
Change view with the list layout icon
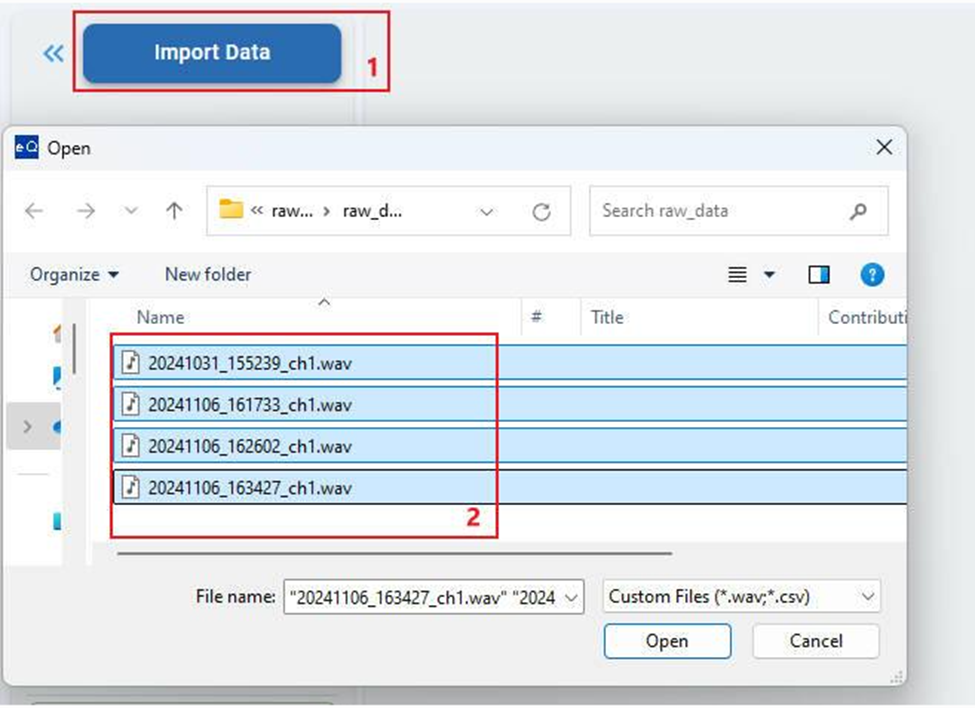[737, 275]
